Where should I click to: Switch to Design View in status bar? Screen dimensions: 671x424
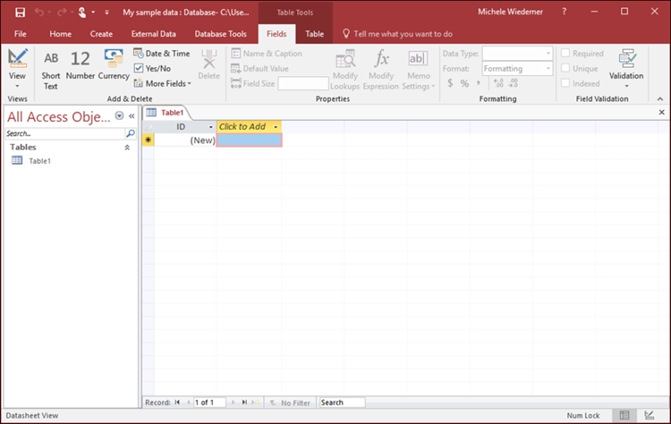pos(649,415)
